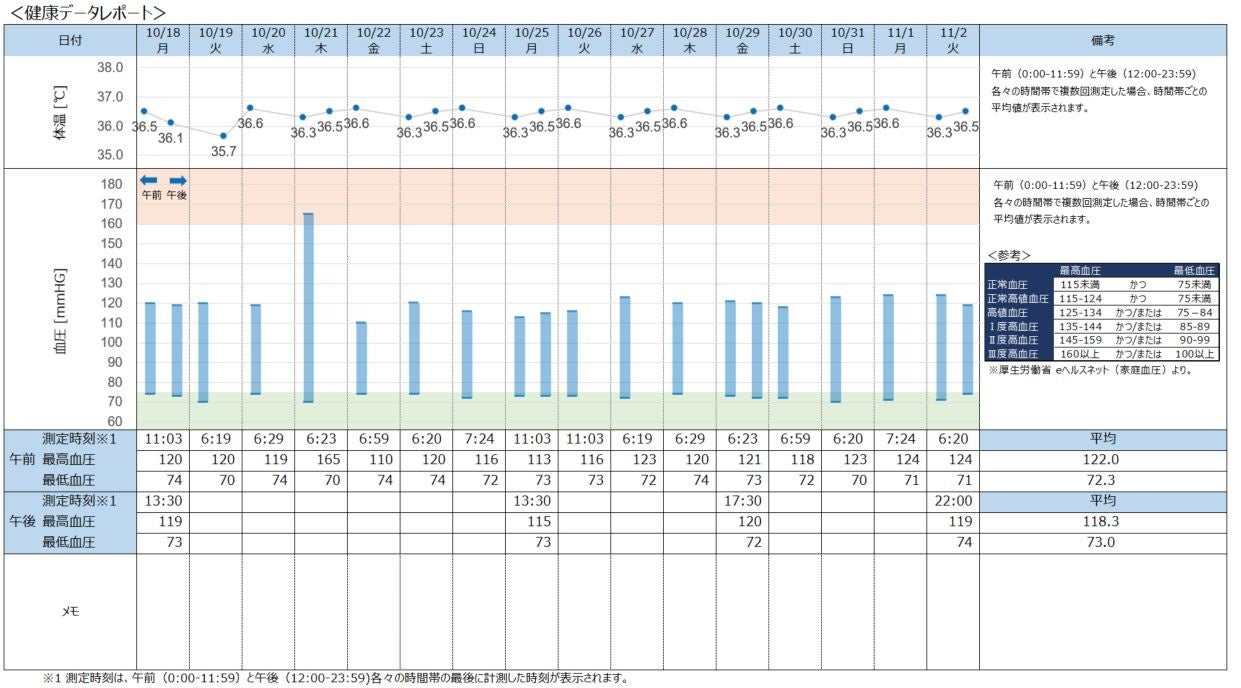Select the 11:03 morning time for 10/26

tap(585, 439)
